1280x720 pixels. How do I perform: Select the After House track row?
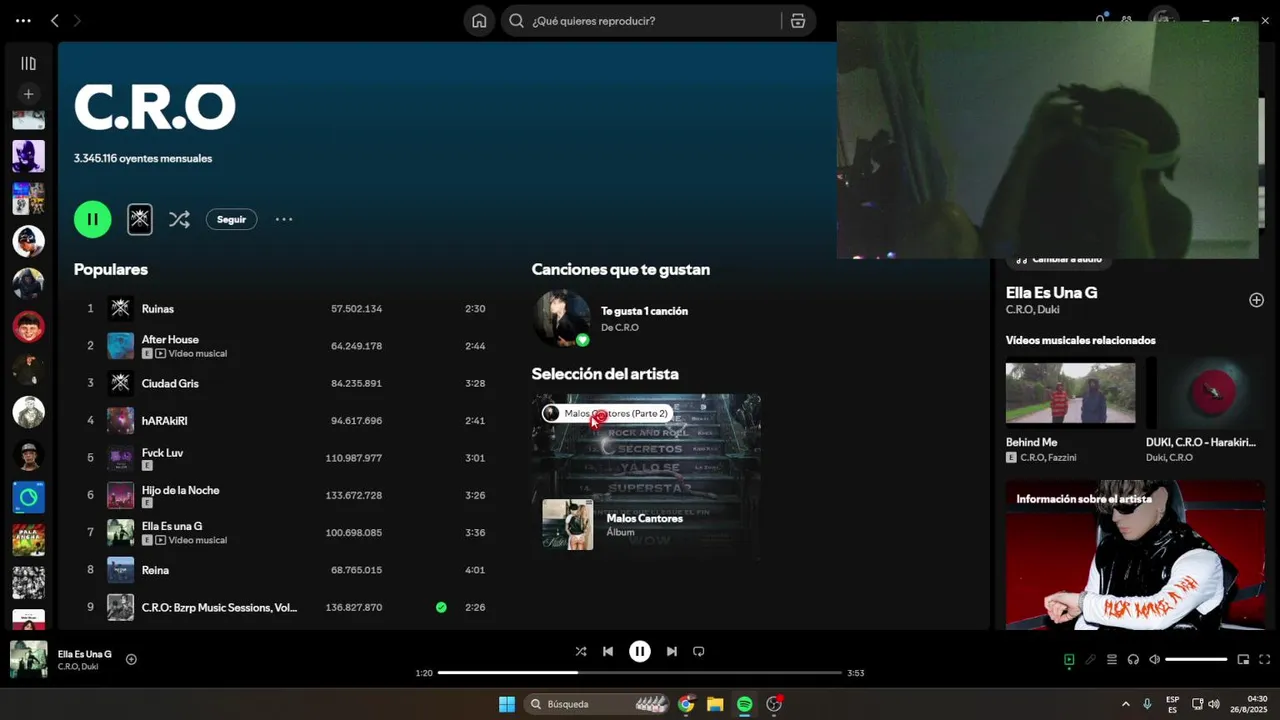point(285,346)
